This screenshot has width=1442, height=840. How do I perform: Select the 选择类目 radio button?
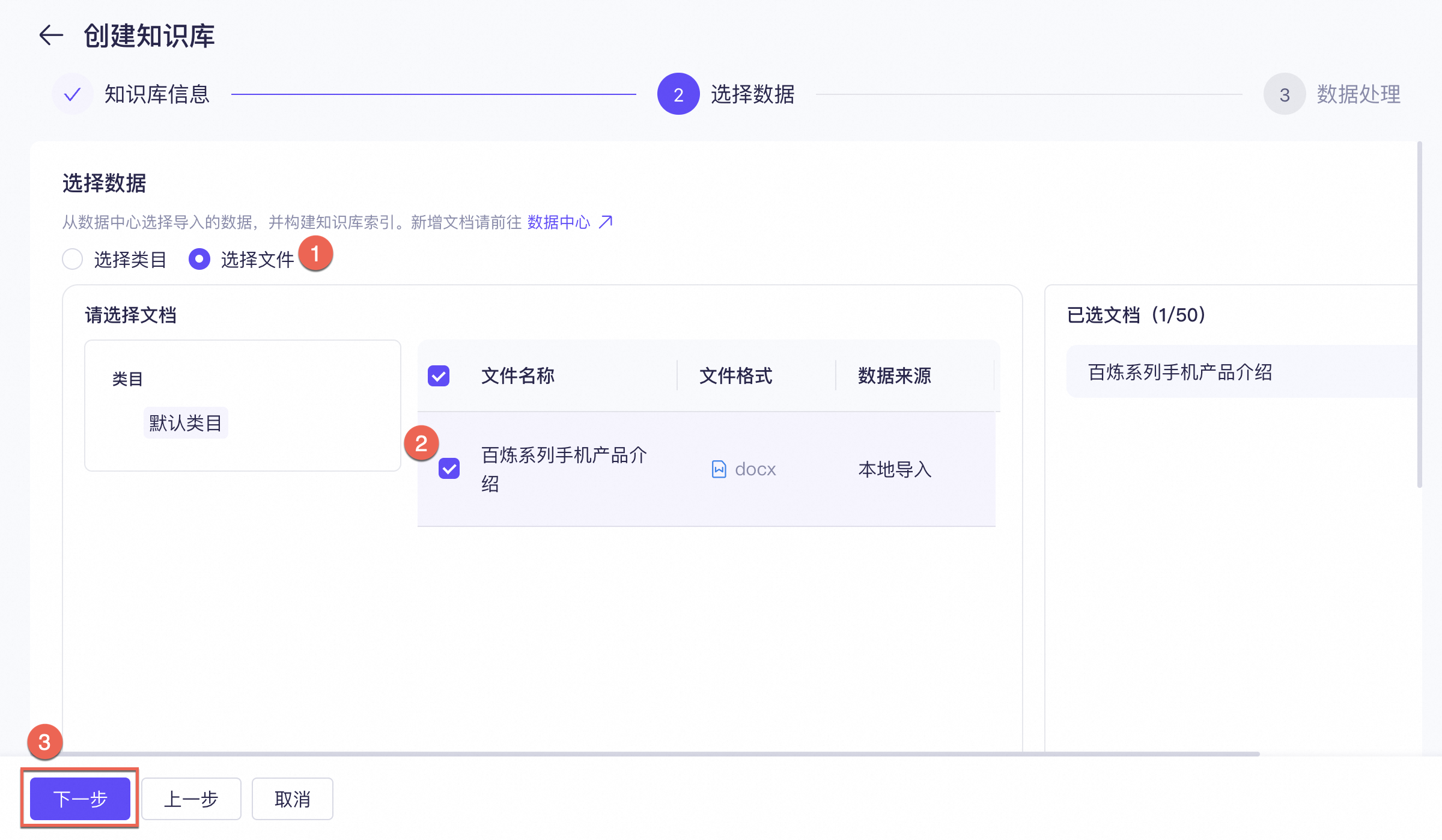(x=73, y=260)
